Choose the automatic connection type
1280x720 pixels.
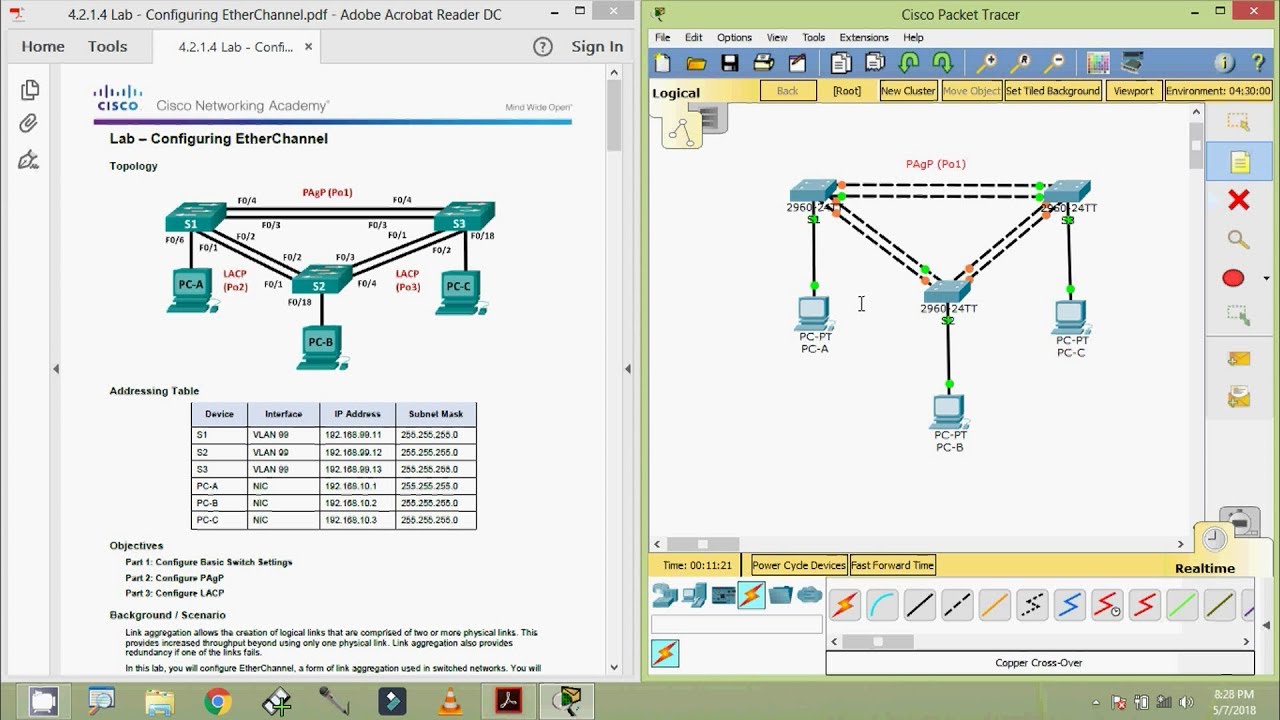point(845,605)
